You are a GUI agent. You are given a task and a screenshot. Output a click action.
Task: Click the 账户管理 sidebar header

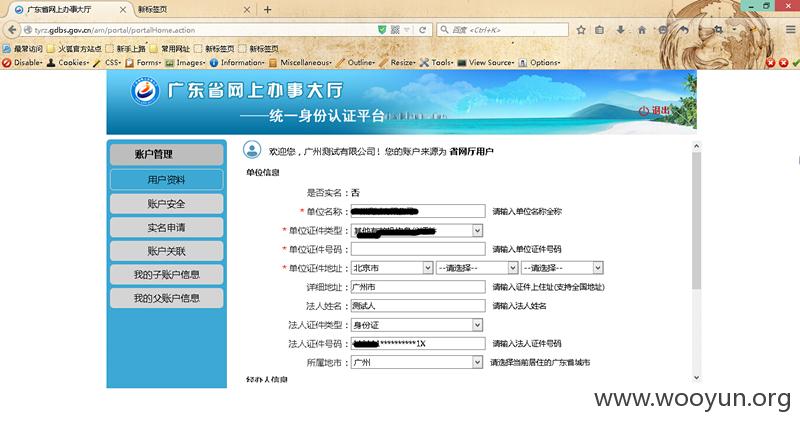point(166,154)
